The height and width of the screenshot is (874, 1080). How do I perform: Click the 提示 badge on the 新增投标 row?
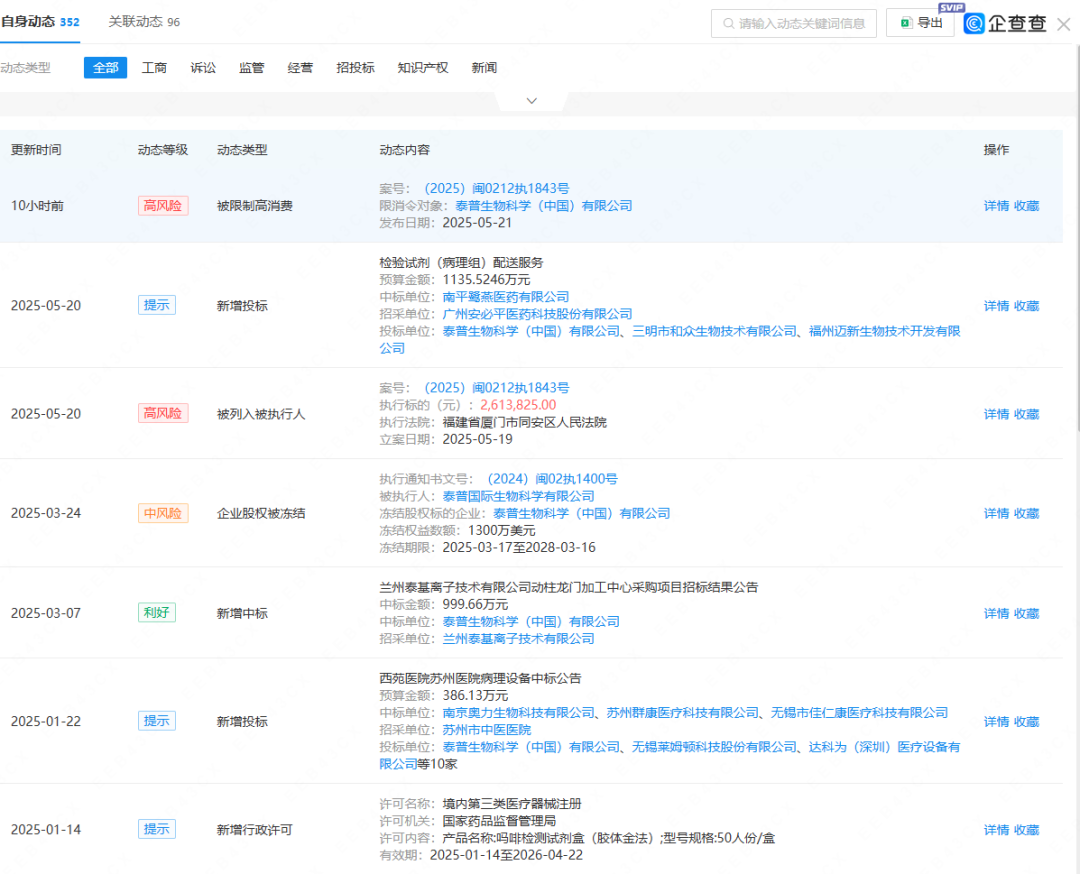[156, 305]
